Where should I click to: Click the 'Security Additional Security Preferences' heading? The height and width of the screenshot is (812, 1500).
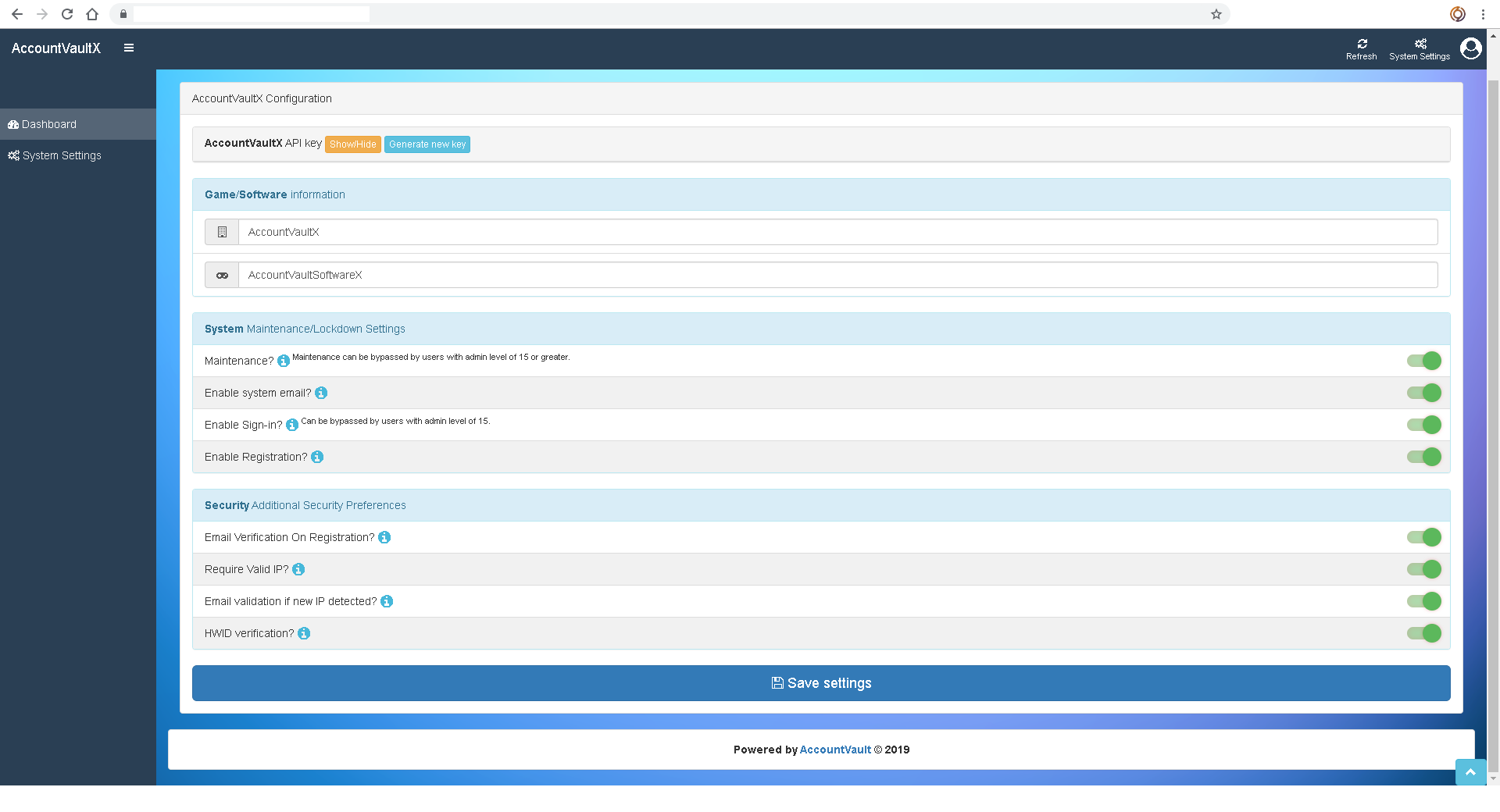[305, 505]
